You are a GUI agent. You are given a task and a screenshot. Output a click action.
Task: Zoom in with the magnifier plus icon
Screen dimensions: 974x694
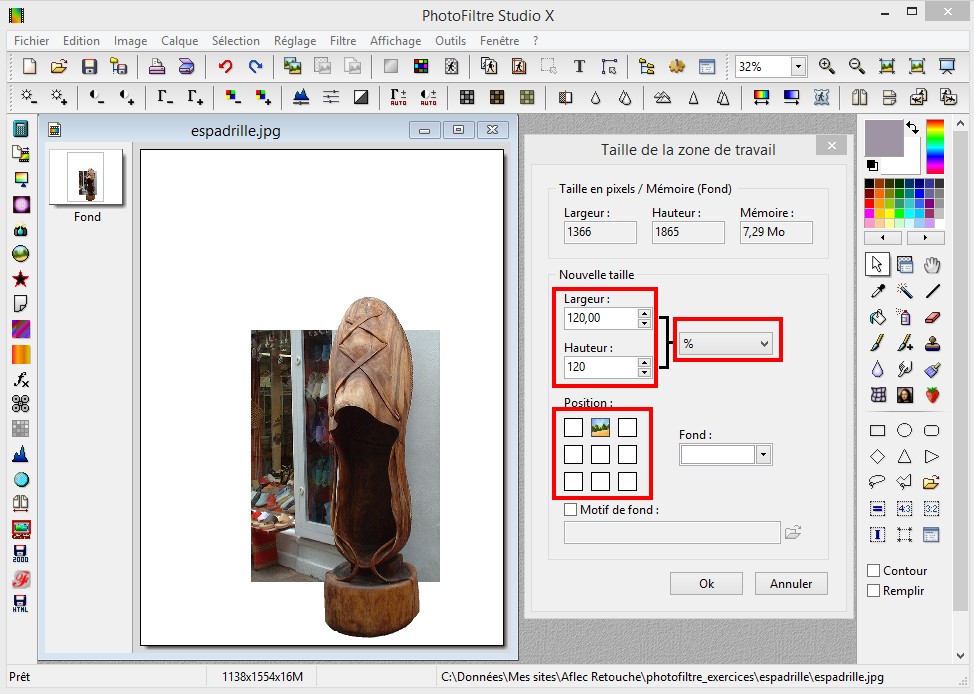826,66
